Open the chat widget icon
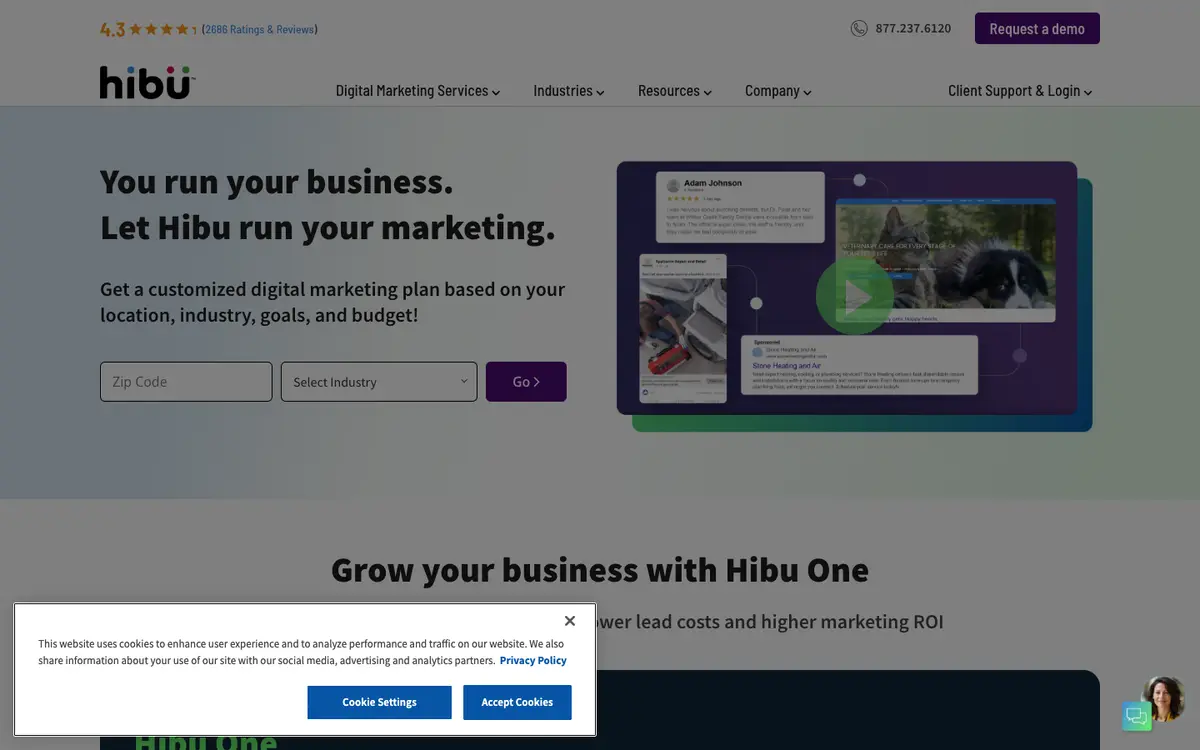The height and width of the screenshot is (750, 1200). 1138,716
